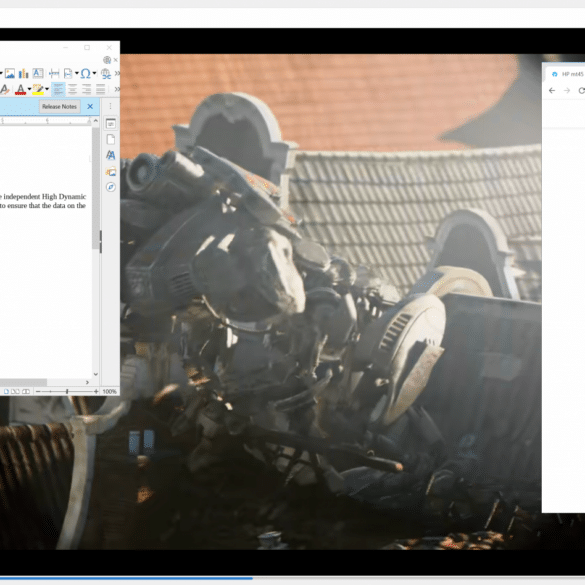Click the Release Notes button
Screen dimensions: 585x585
pyautogui.click(x=59, y=107)
